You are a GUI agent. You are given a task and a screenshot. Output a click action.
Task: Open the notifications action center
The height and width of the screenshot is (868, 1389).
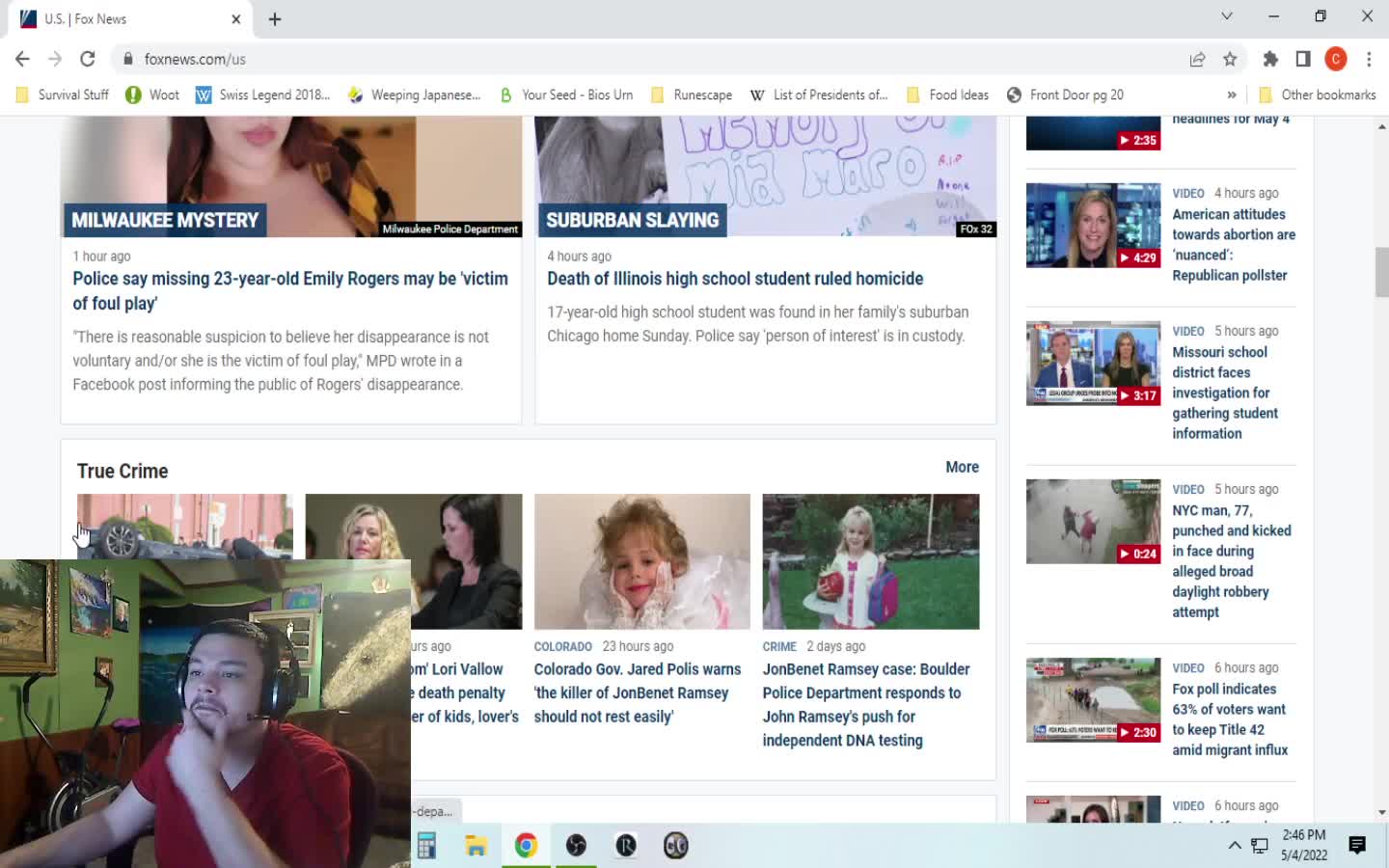pyautogui.click(x=1357, y=846)
